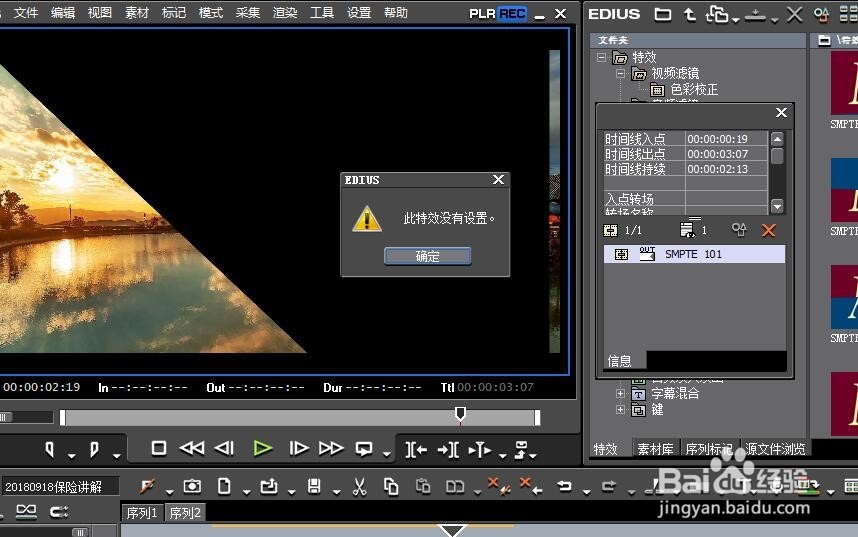Viewport: 858px width, 537px height.
Task: Collapse the 特效 tree folder
Action: 601,57
